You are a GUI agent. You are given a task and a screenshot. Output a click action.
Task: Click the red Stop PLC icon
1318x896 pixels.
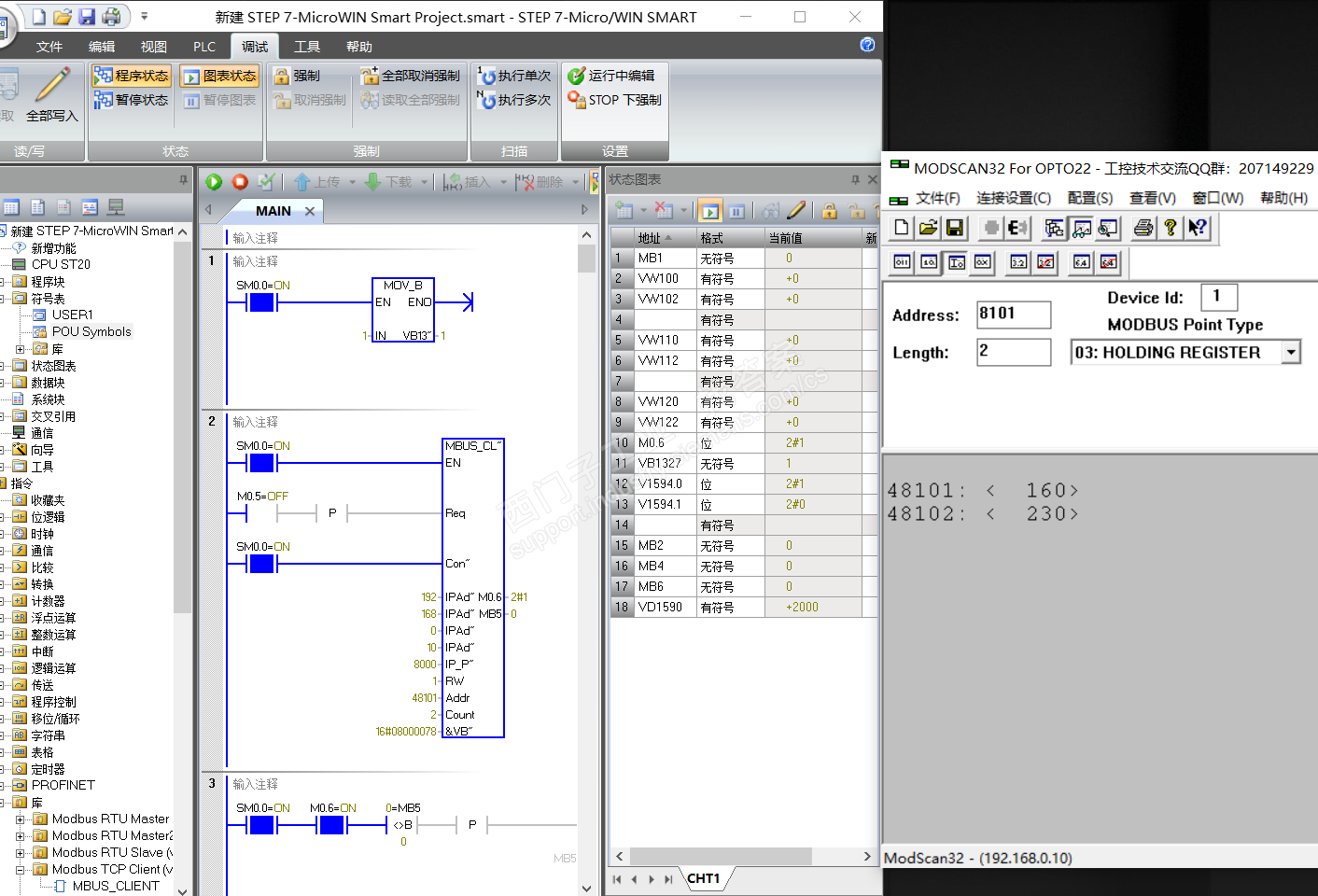pyautogui.click(x=240, y=182)
